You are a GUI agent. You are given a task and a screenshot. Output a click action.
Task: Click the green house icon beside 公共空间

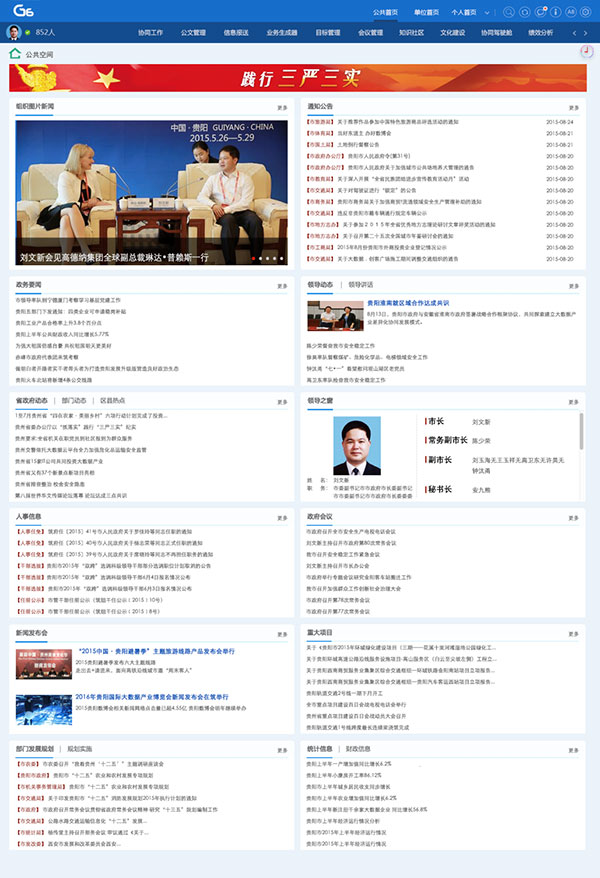15,54
